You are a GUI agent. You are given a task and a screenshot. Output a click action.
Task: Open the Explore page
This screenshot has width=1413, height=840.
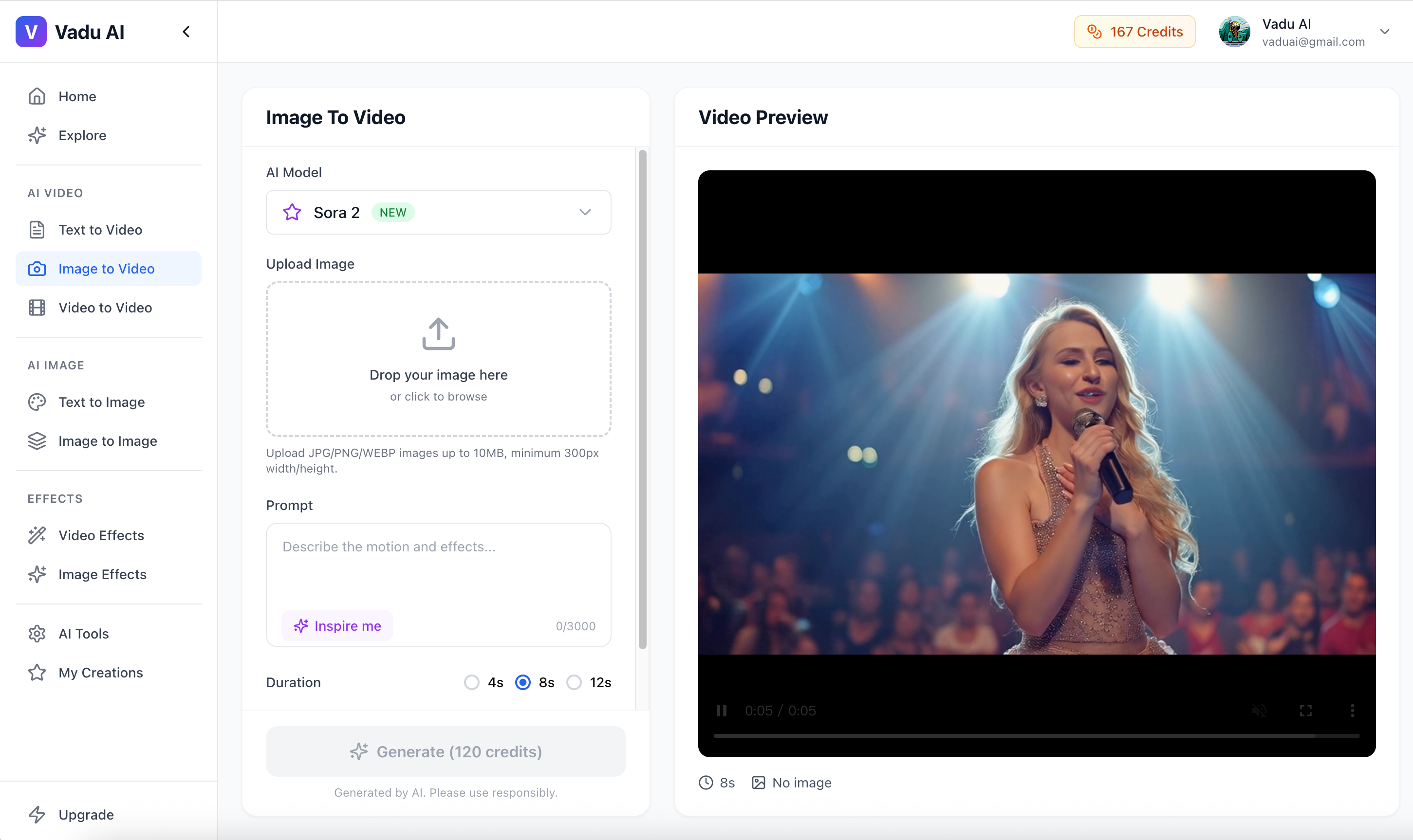[x=82, y=135]
